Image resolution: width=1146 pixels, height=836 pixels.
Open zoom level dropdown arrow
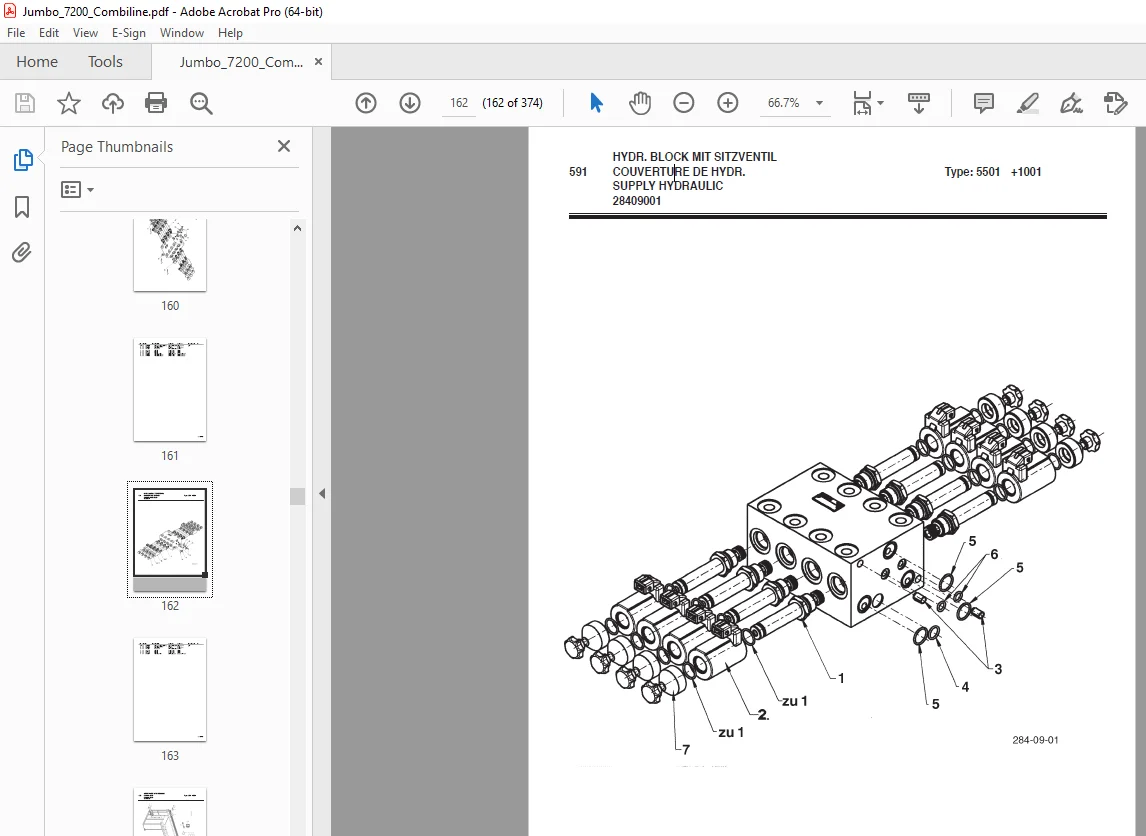coord(819,103)
